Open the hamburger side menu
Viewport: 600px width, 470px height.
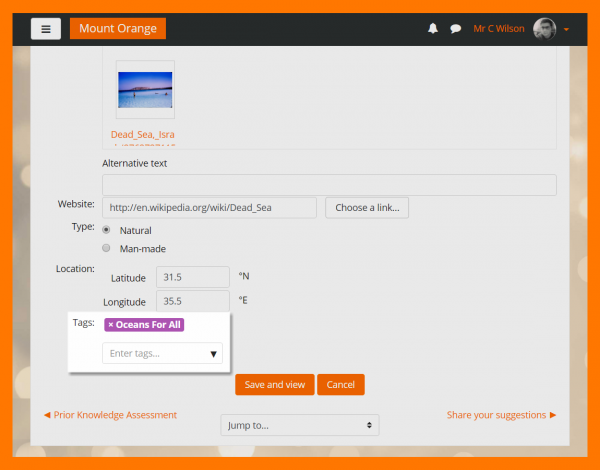pyautogui.click(x=46, y=28)
